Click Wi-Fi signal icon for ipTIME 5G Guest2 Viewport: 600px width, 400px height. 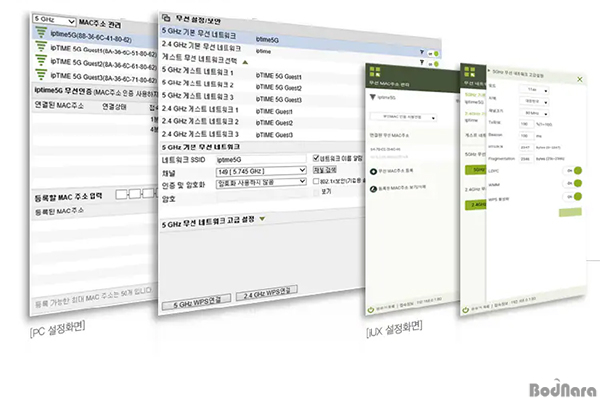(41, 60)
